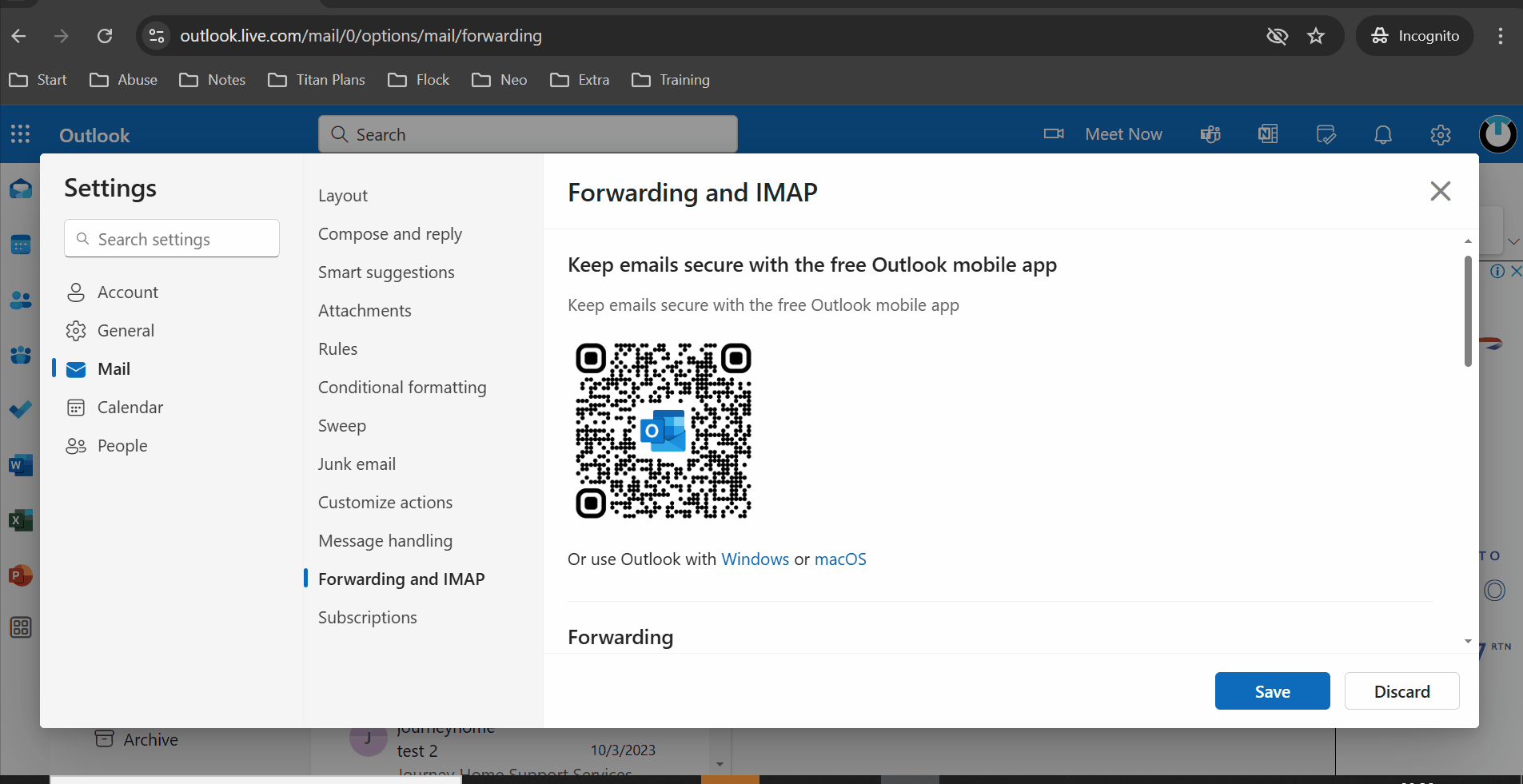Open the More apps icon in left rail
The width and height of the screenshot is (1523, 784).
pos(21,627)
